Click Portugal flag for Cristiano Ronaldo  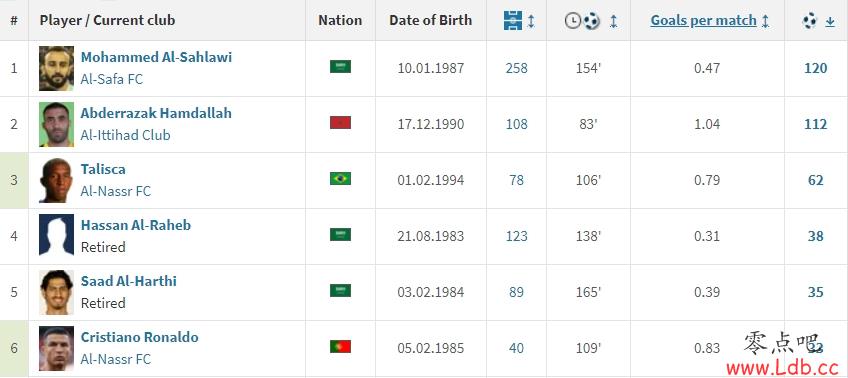tap(340, 347)
